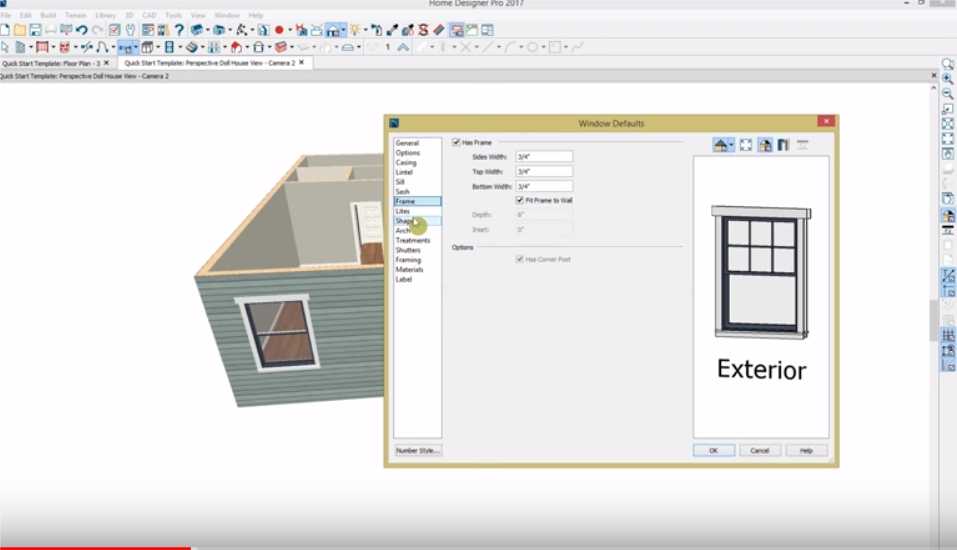Click the red S icon in toolbar
This screenshot has height=550, width=957.
[423, 30]
